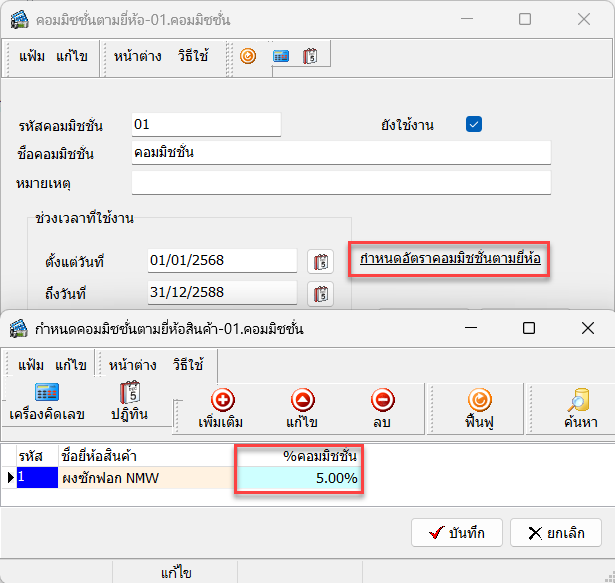This screenshot has width=615, height=583.
Task: Open วิธีใช้ menu in front dialog
Action: pyautogui.click(x=188, y=365)
